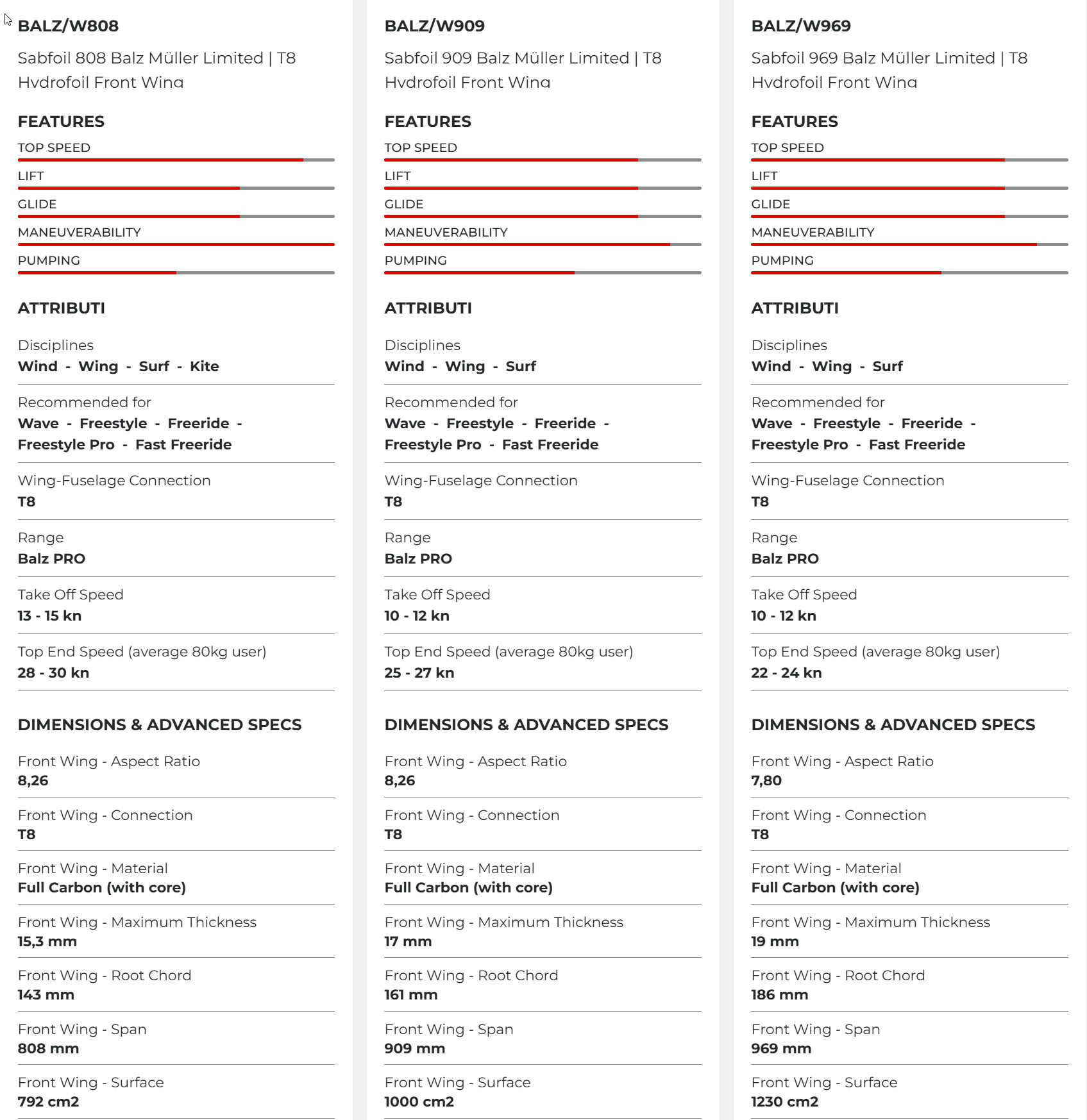This screenshot has height=1120, width=1087.
Task: Click the BALZ/W909 product code heading
Action: [x=434, y=26]
